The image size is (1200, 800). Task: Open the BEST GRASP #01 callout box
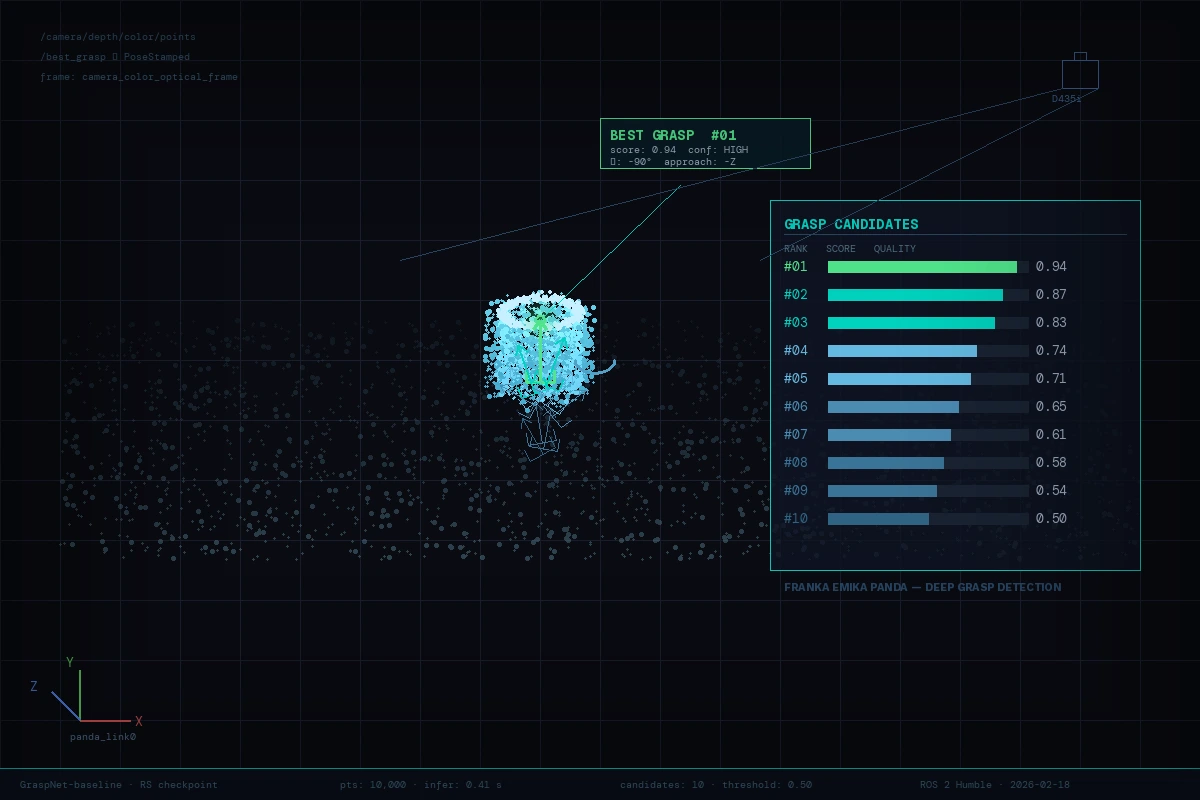tap(704, 143)
